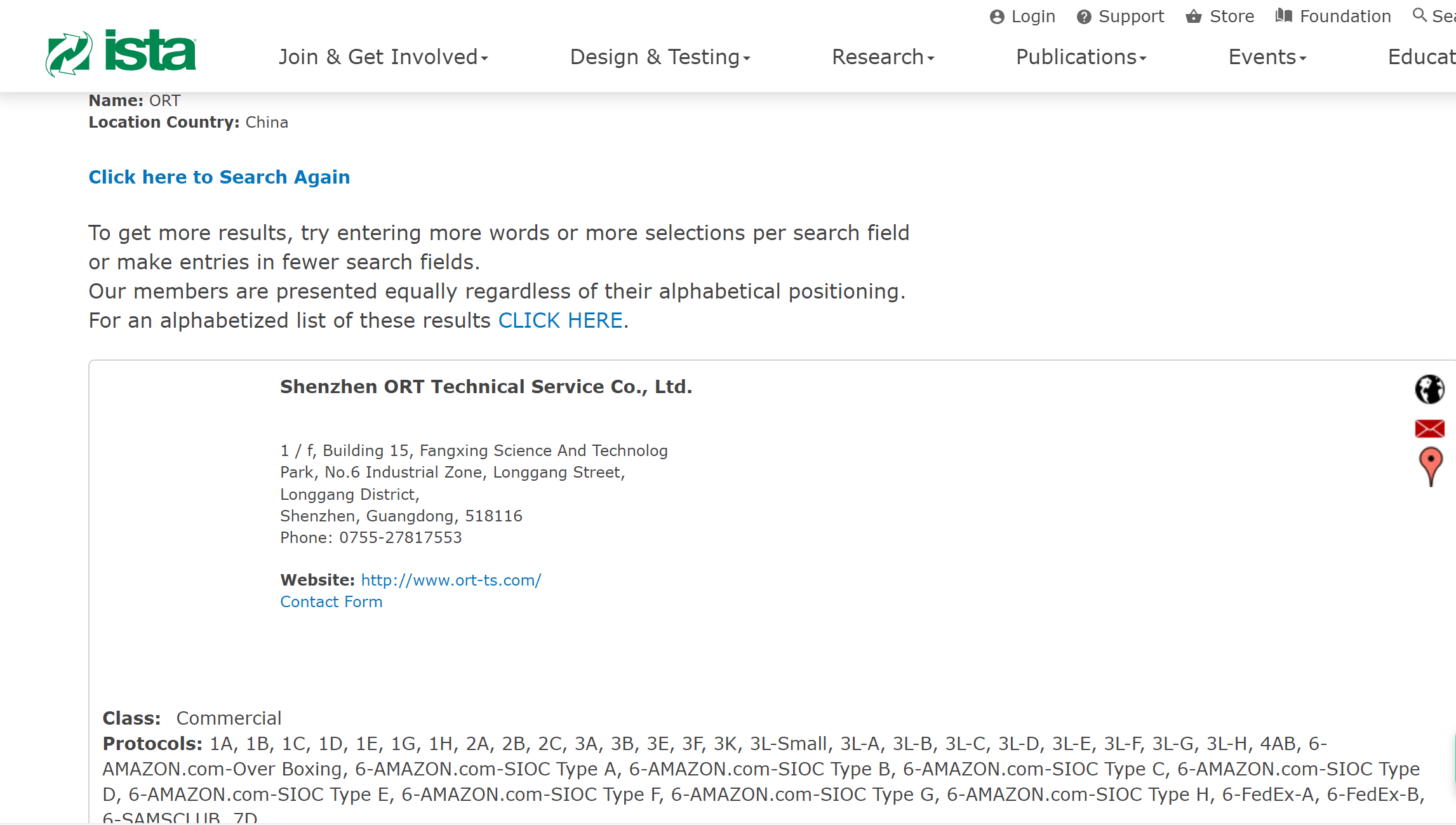Screen dimensions: 1456x825
Task: Click the phone number 0755-27817553
Action: point(400,538)
